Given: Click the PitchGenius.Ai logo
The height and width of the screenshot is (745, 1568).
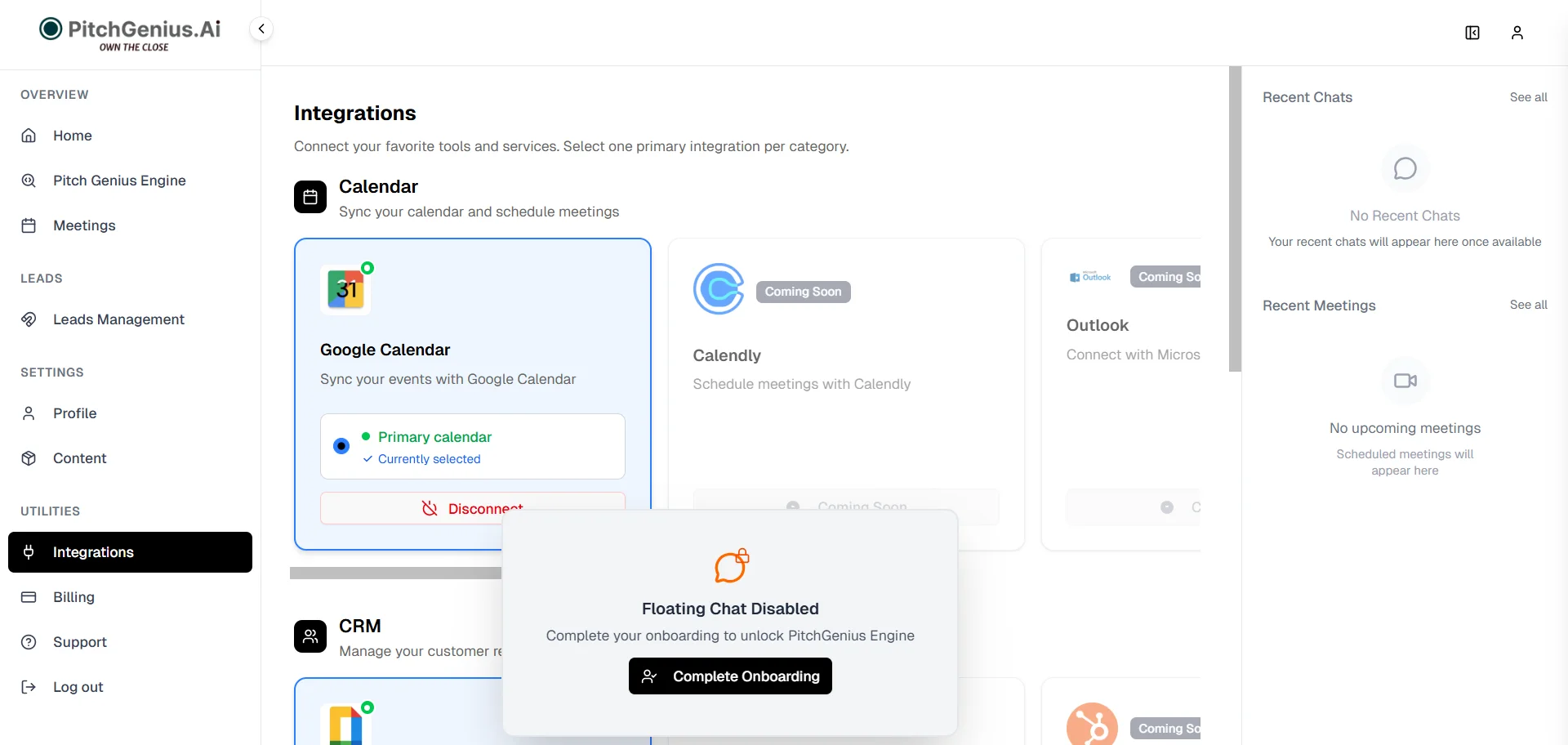Looking at the screenshot, I should (131, 33).
